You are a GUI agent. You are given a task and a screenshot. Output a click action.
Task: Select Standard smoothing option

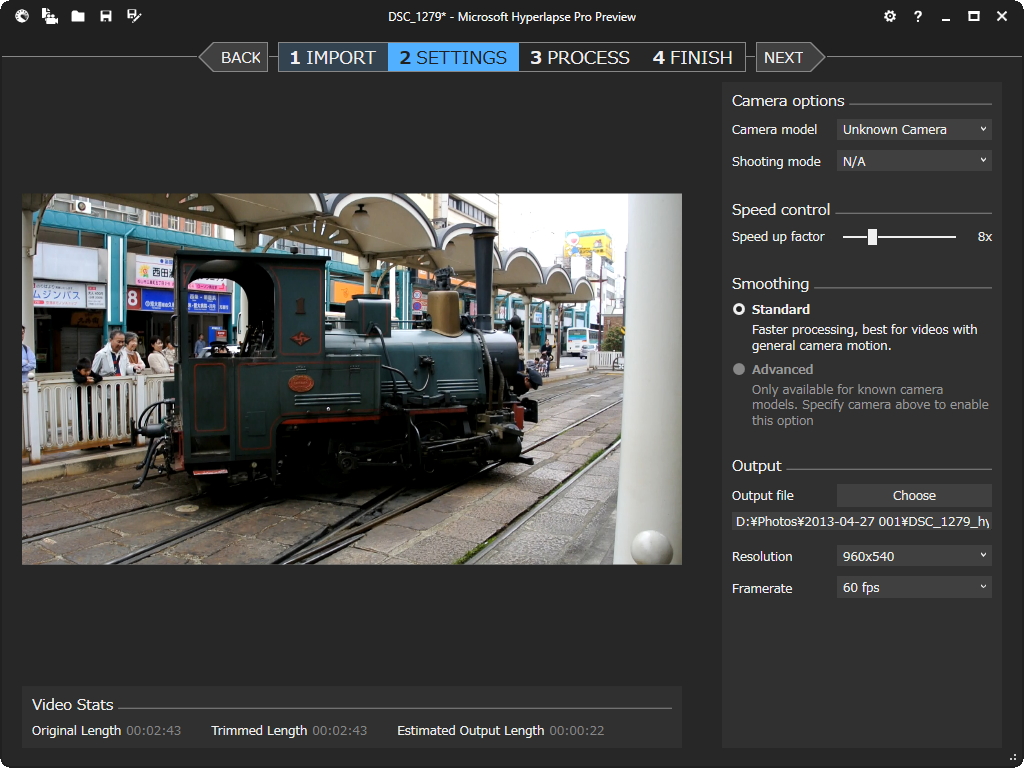739,310
